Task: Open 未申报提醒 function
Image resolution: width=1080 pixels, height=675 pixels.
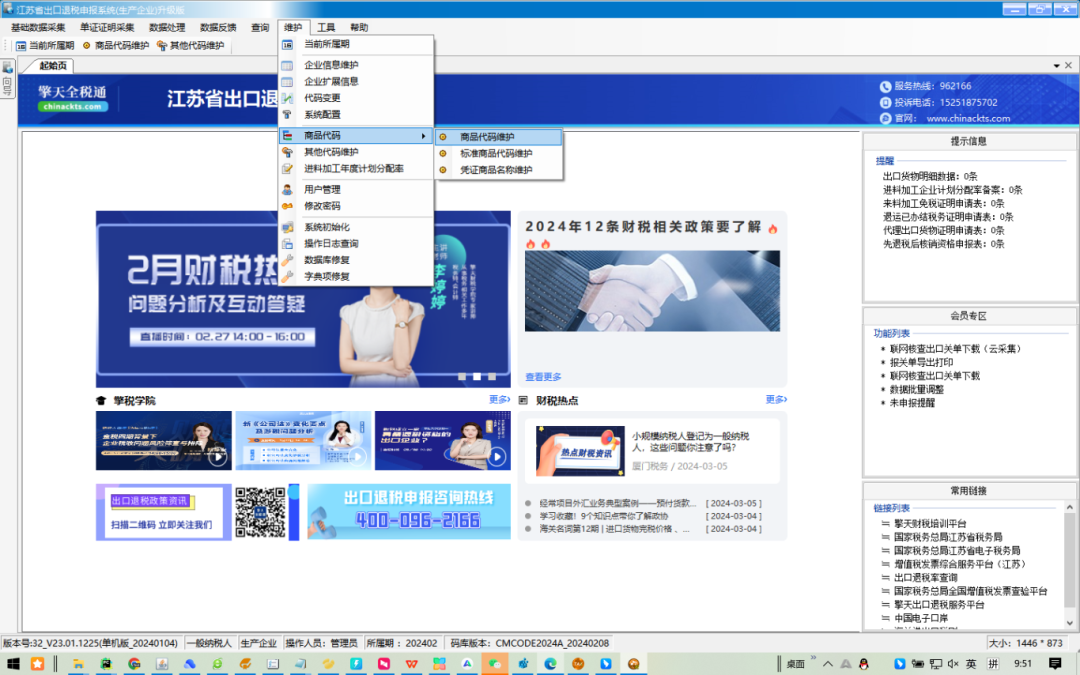Action: tap(913, 403)
